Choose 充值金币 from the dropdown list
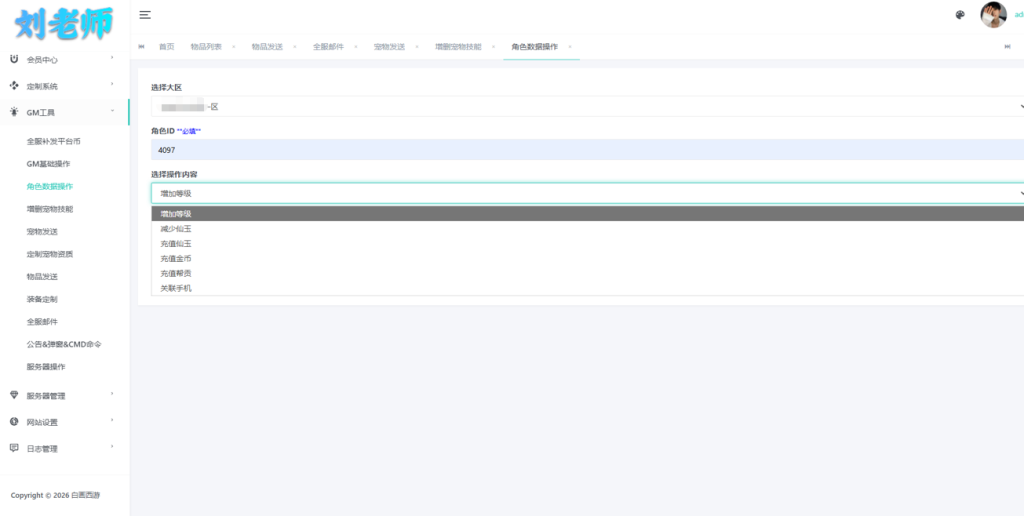Image resolution: width=1024 pixels, height=516 pixels. (587, 259)
